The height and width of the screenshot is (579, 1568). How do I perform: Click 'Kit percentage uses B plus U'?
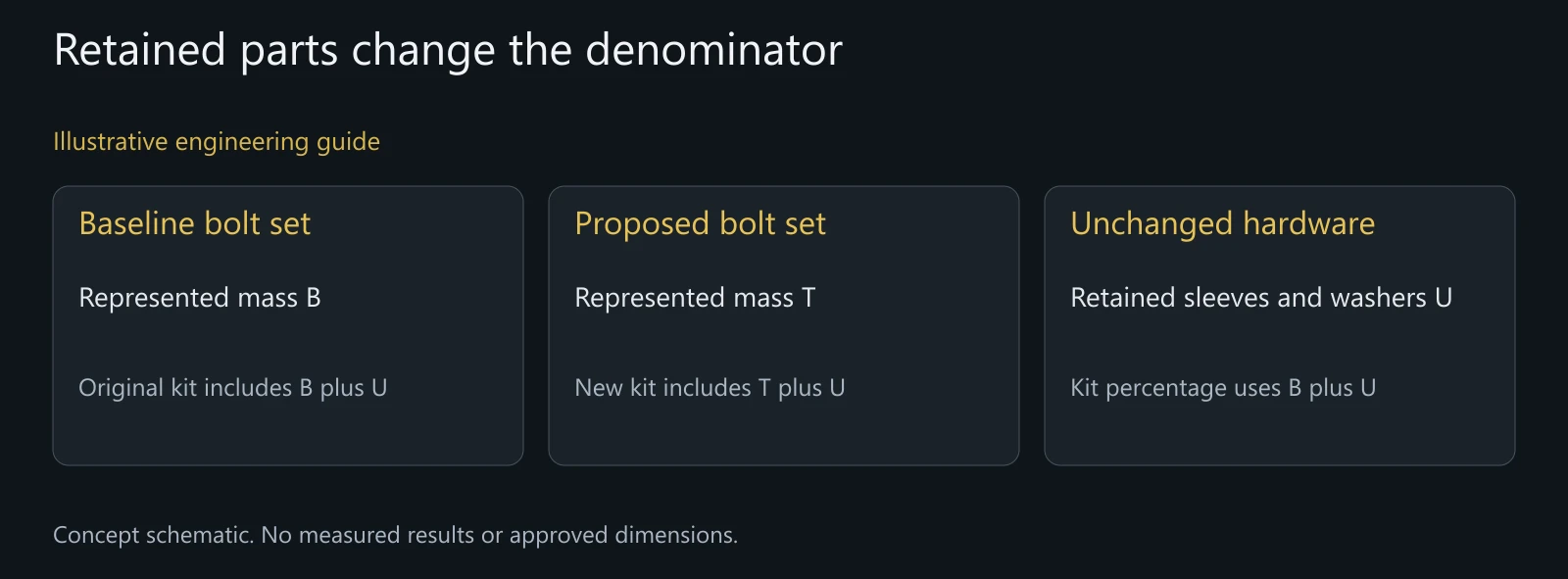coord(1223,388)
